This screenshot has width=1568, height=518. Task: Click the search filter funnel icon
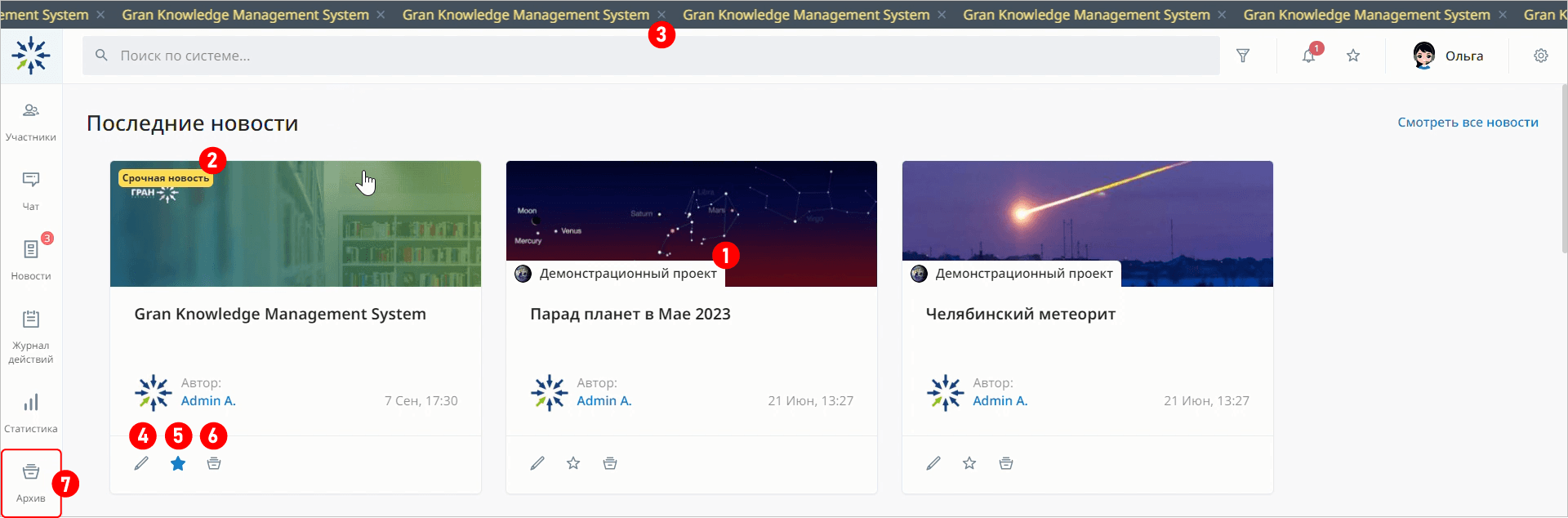(x=1243, y=56)
